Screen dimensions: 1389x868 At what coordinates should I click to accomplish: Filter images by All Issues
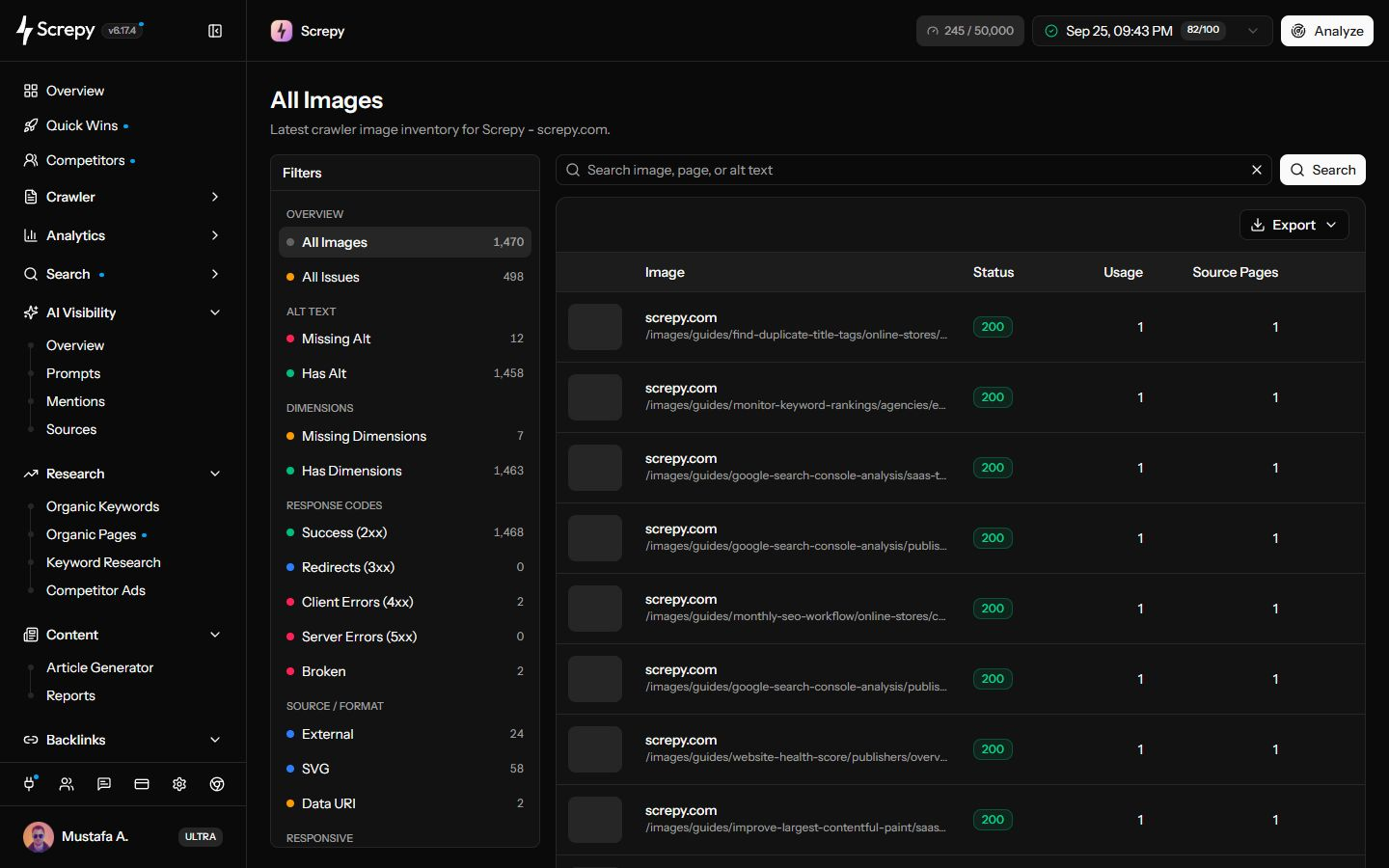[405, 277]
